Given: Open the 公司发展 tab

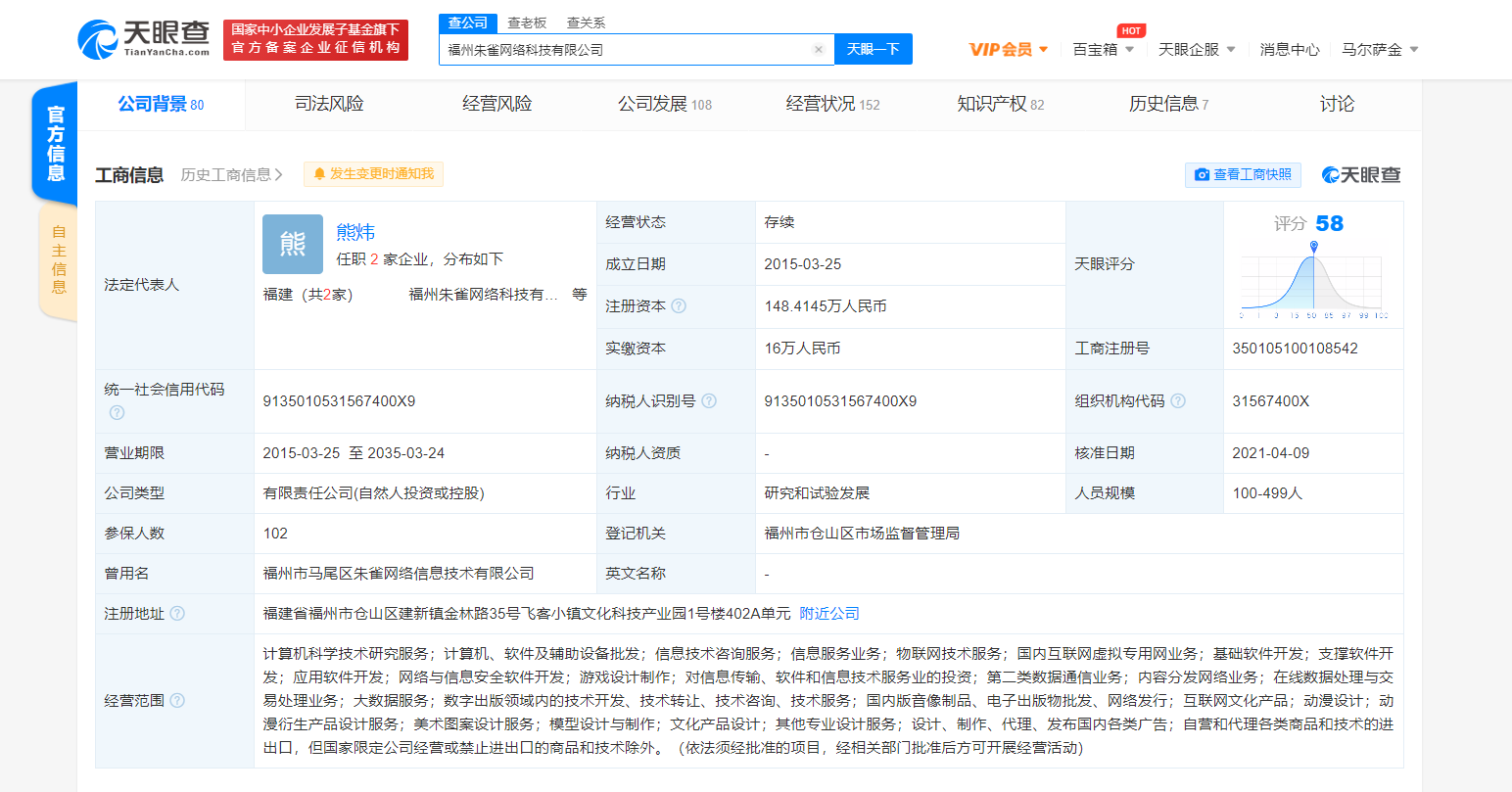Looking at the screenshot, I should 665,104.
